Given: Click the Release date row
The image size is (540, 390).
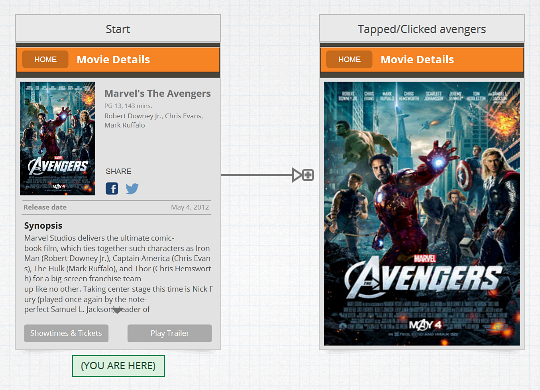Looking at the screenshot, I should (117, 207).
